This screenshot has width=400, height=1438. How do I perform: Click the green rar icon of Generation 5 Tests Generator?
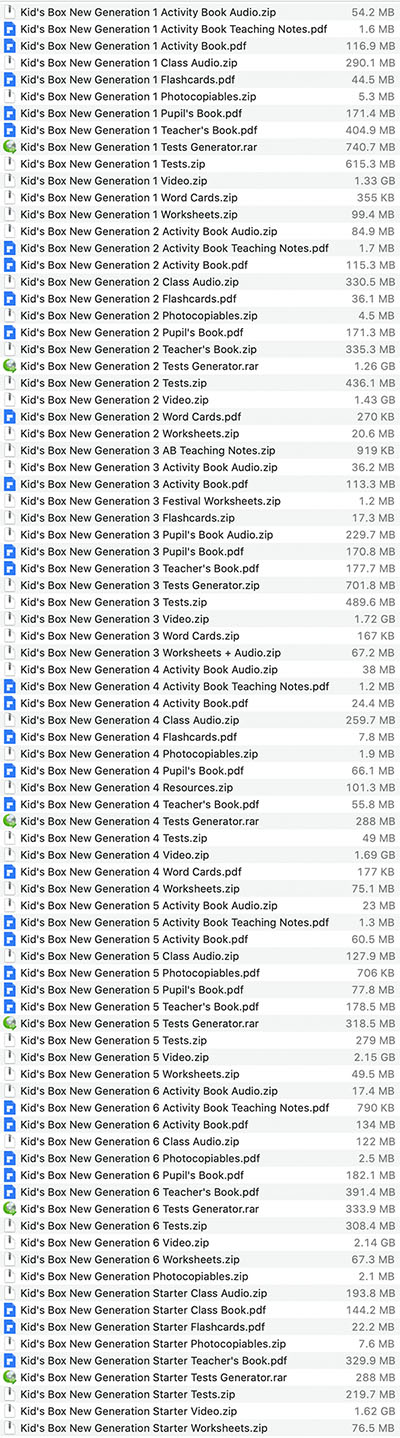coord(9,1023)
